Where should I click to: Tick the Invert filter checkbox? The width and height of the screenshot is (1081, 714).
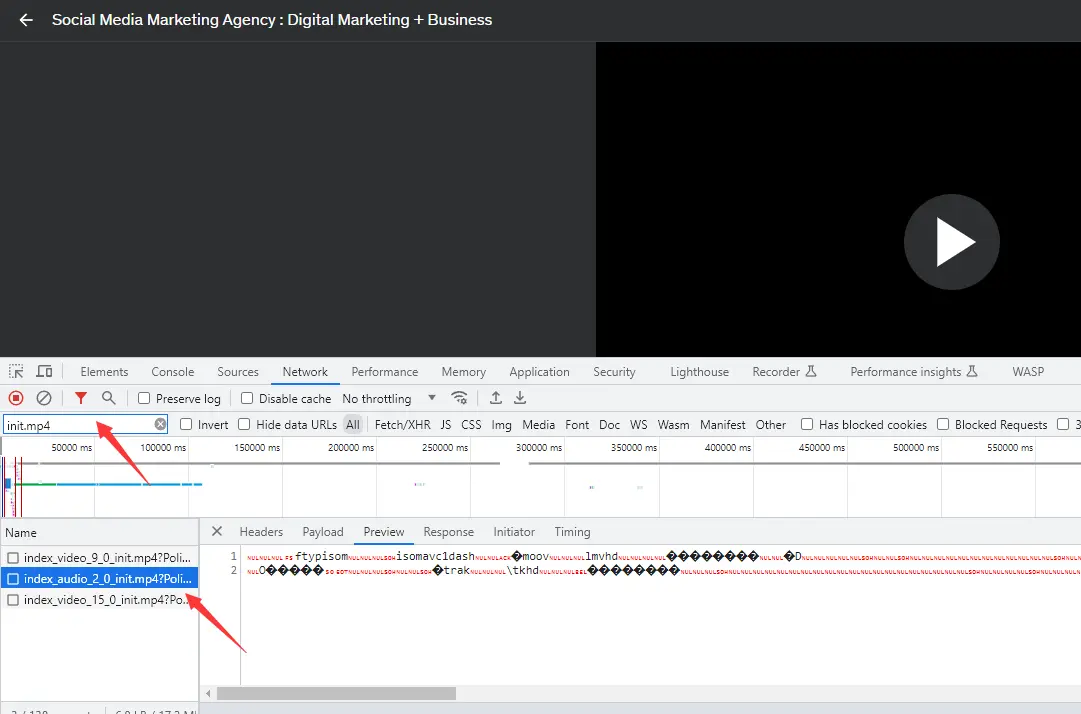(186, 424)
